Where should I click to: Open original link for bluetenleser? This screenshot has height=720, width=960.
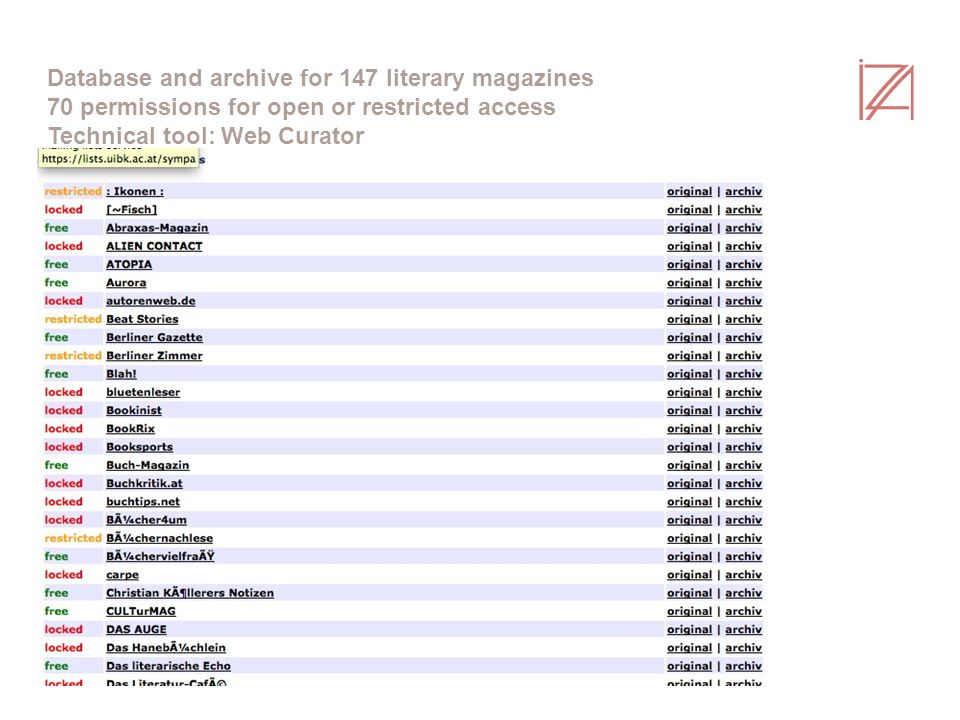click(689, 392)
